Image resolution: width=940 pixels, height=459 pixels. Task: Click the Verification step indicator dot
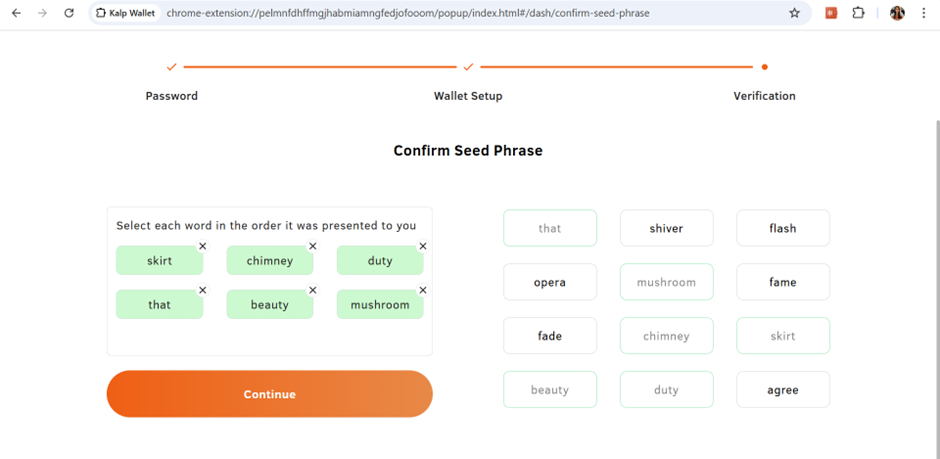tap(765, 67)
